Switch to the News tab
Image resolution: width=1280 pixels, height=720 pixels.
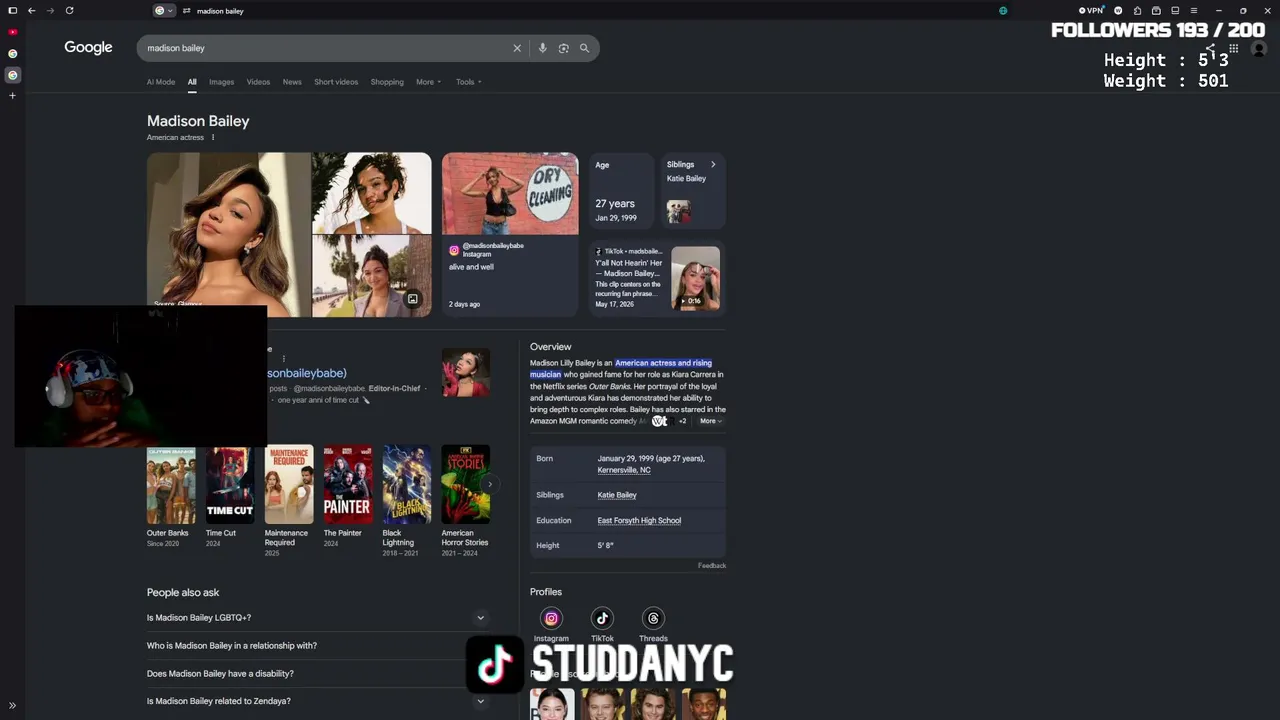pos(292,82)
